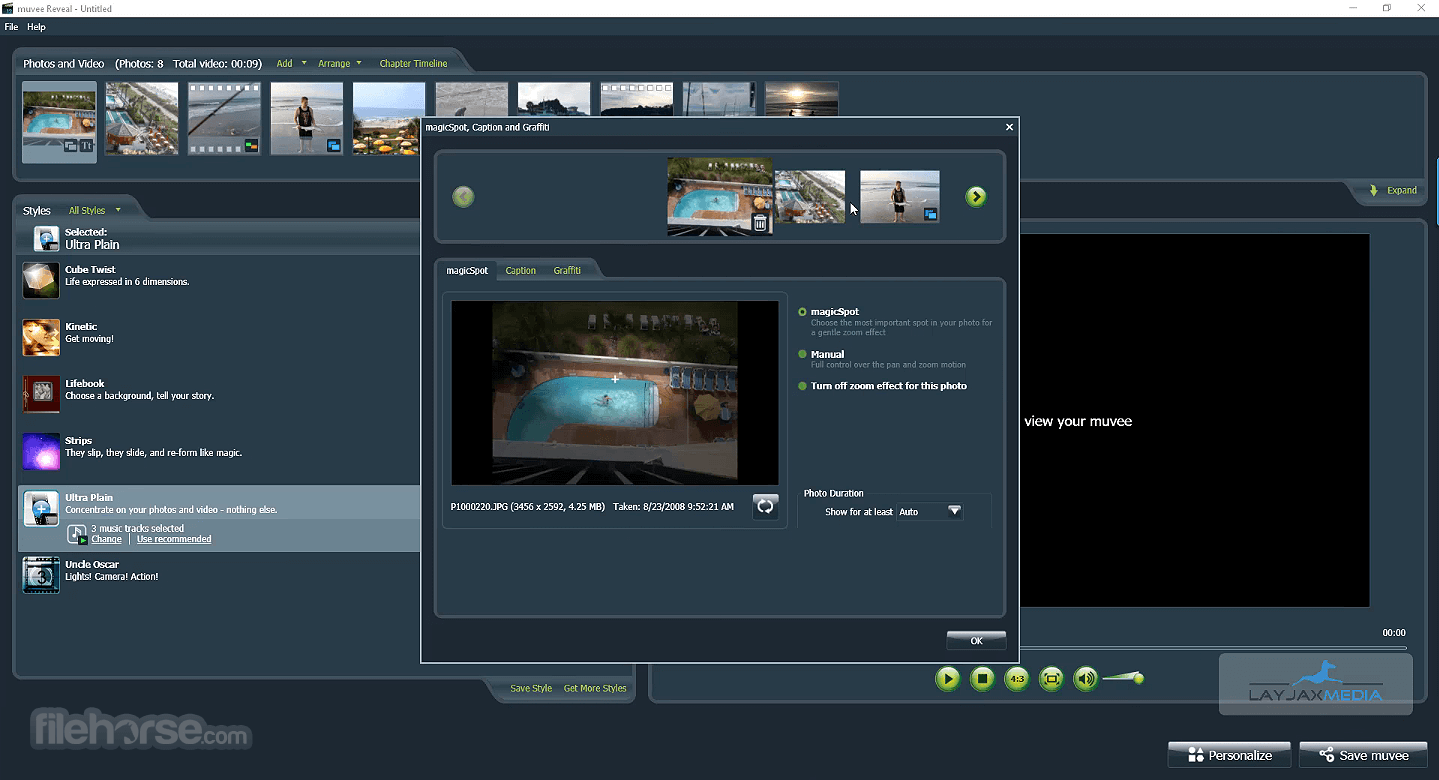This screenshot has width=1439, height=780.
Task: Adjust the volume slider knob
Action: (x=1137, y=679)
